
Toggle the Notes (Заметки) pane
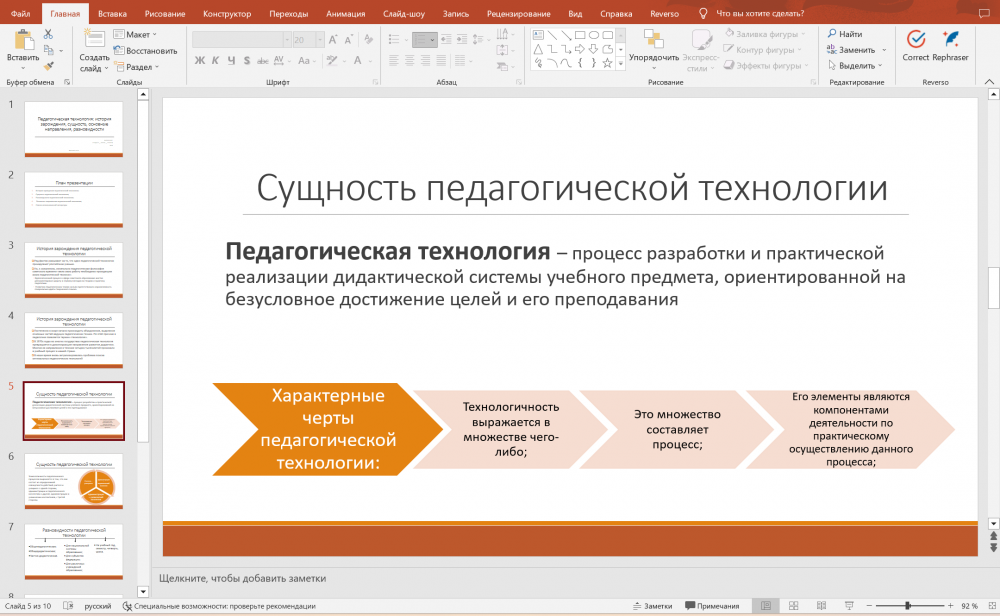pos(652,606)
